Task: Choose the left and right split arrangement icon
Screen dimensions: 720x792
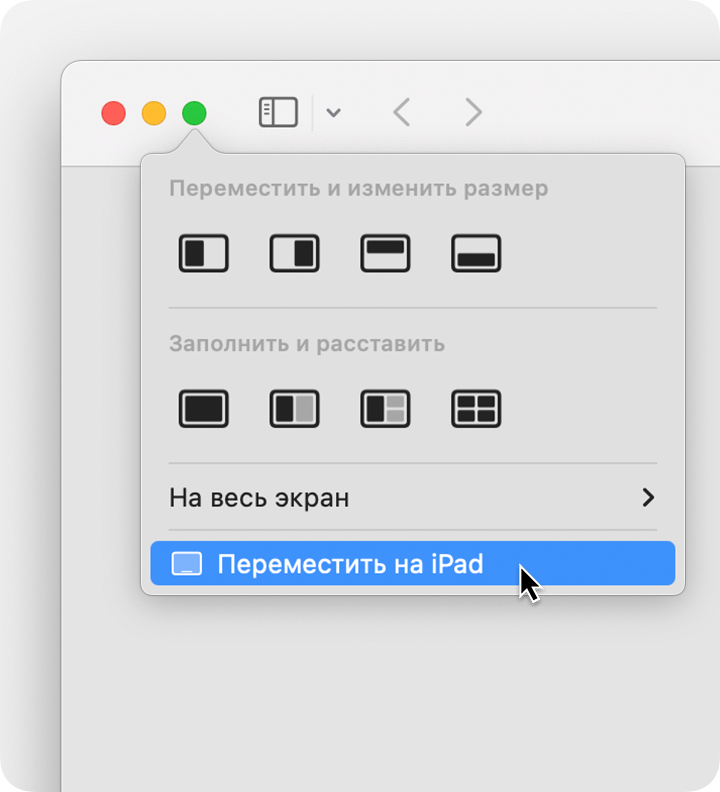Action: pos(295,409)
